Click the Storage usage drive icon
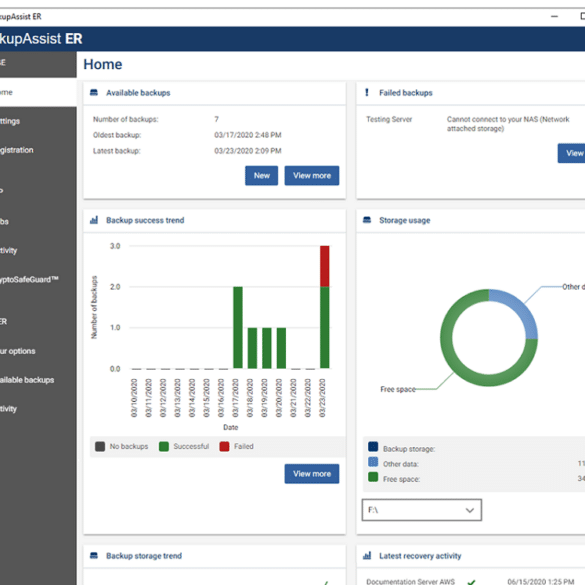 (x=367, y=220)
